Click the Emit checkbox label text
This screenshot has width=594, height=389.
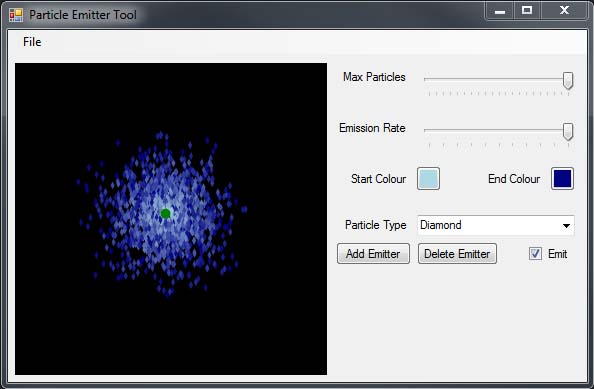(557, 254)
